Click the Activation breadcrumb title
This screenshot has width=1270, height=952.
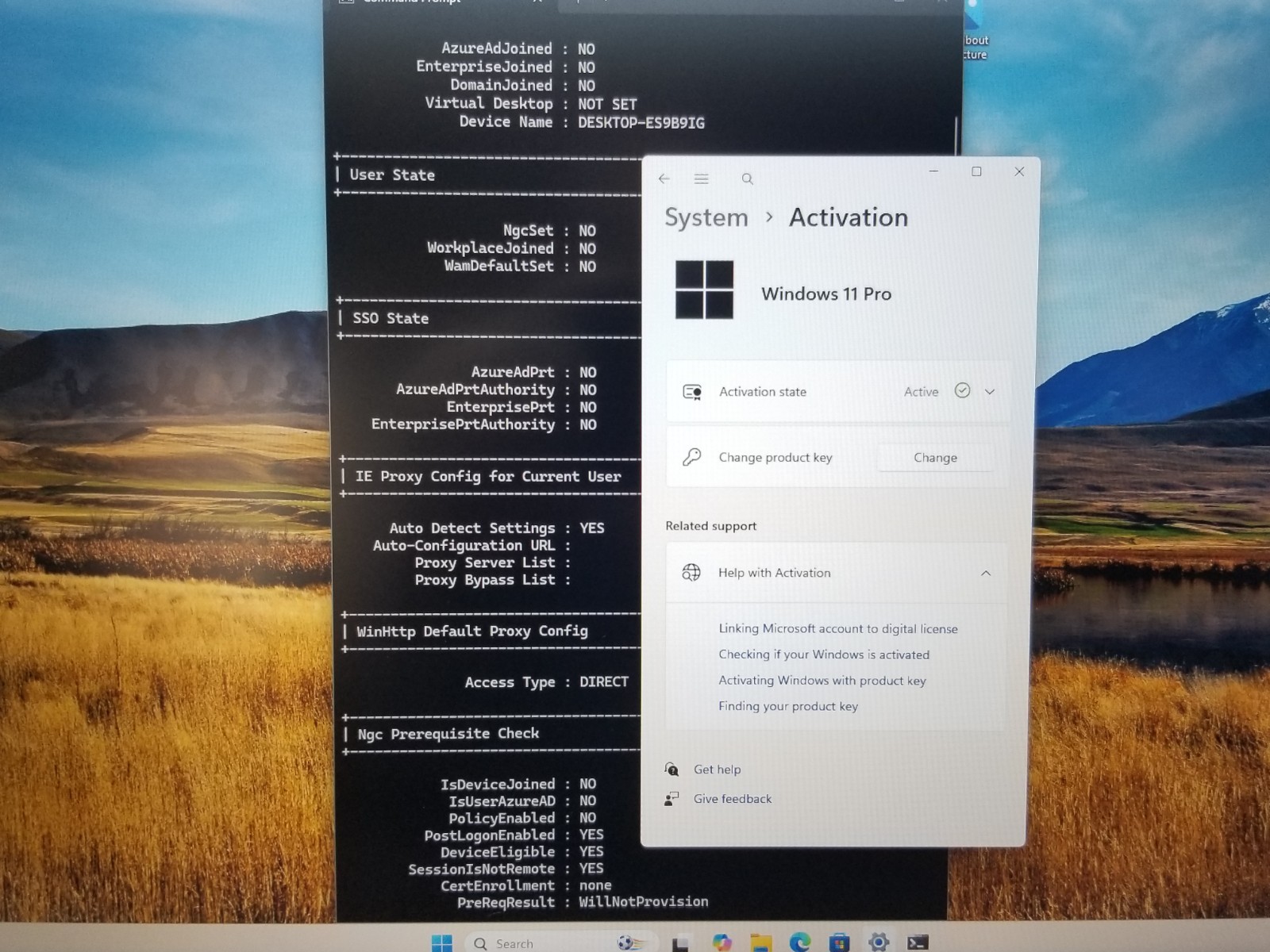[849, 217]
